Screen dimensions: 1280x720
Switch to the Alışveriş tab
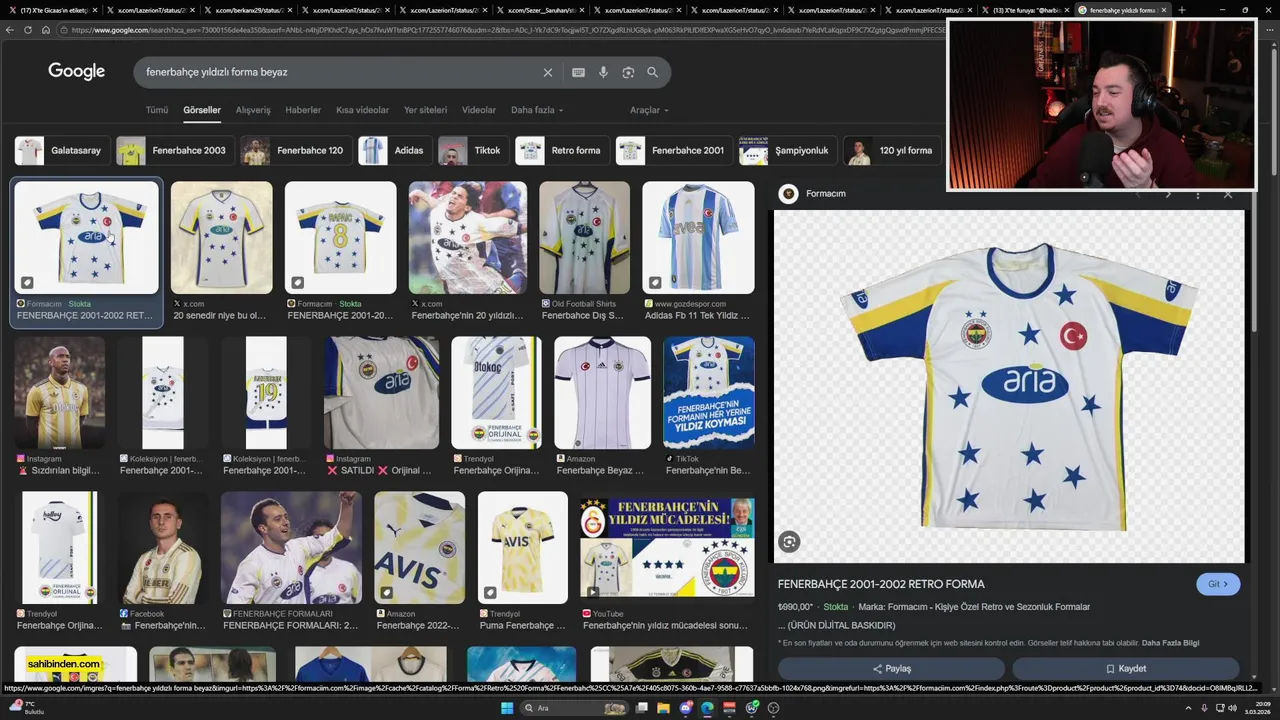point(253,110)
